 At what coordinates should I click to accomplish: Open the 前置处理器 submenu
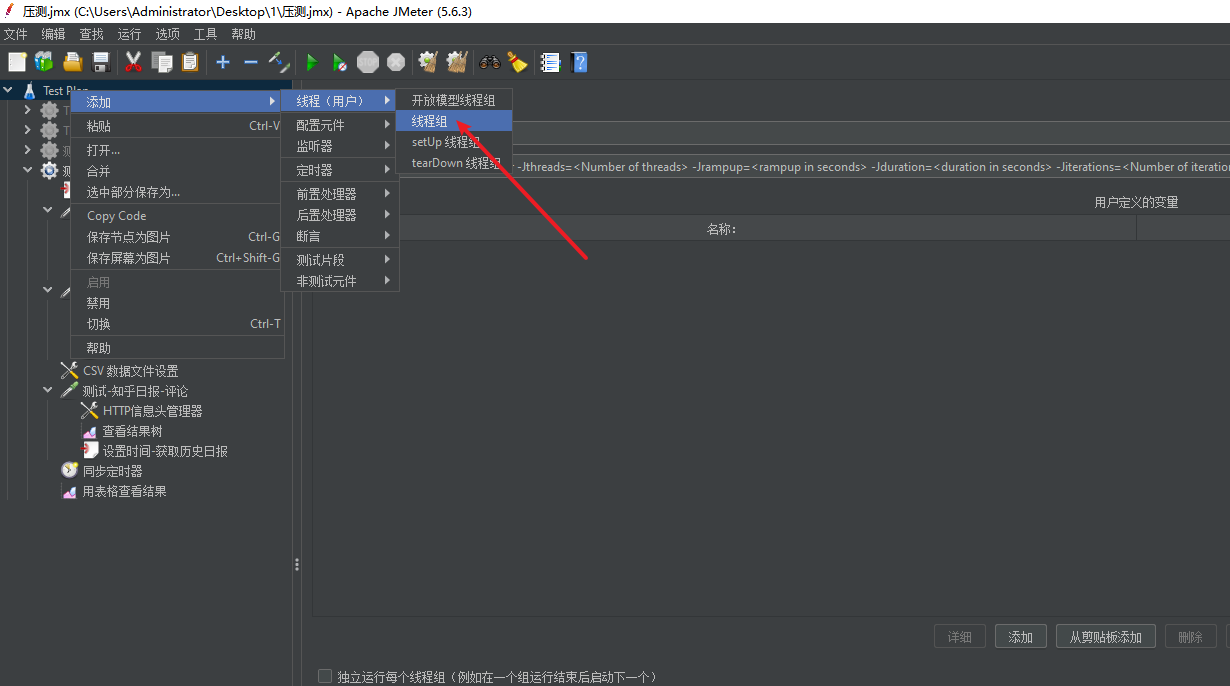tap(340, 194)
